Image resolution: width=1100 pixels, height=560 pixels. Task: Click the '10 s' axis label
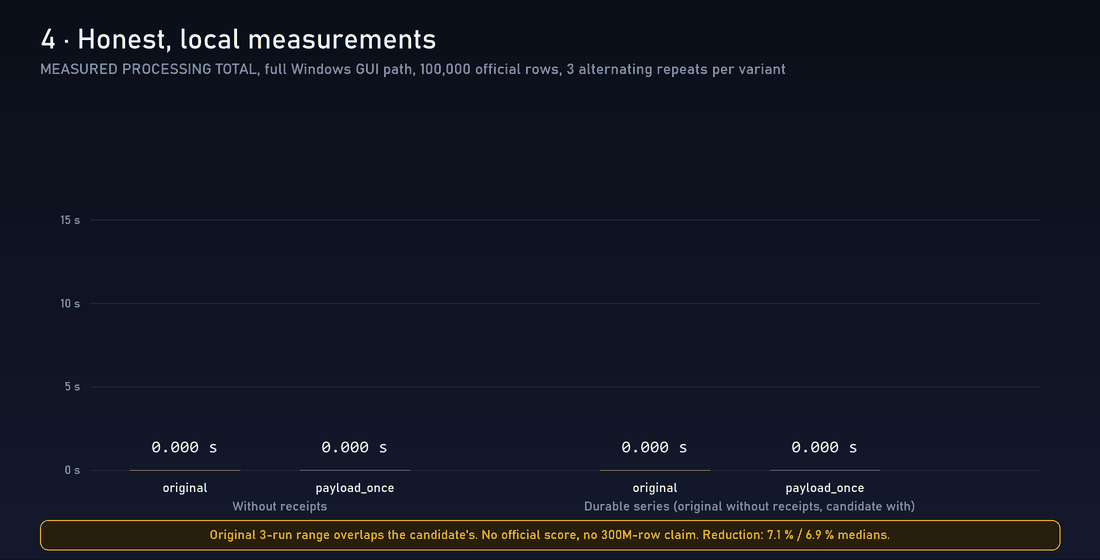point(70,304)
